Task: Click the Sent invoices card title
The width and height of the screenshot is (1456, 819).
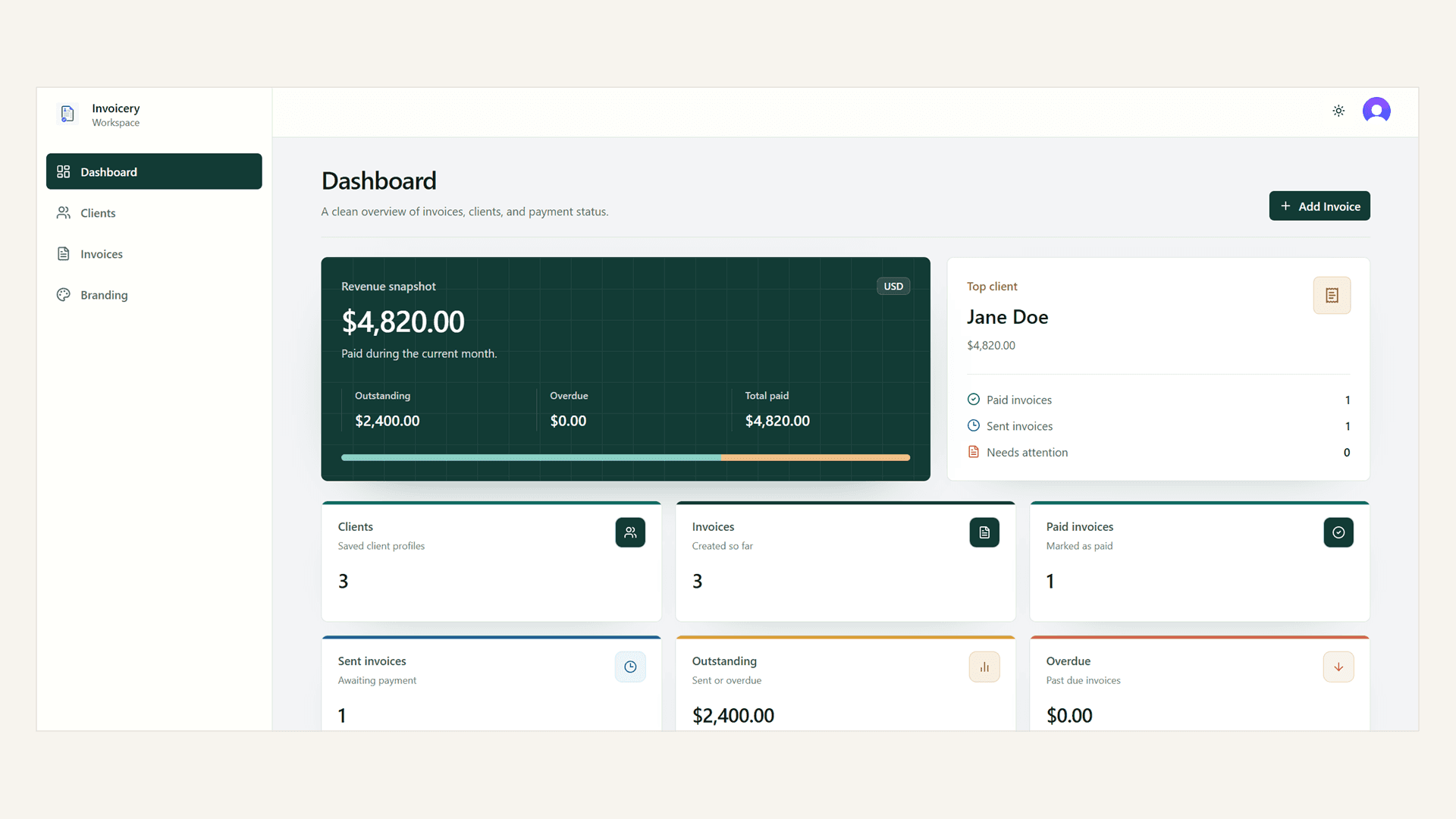Action: point(372,661)
